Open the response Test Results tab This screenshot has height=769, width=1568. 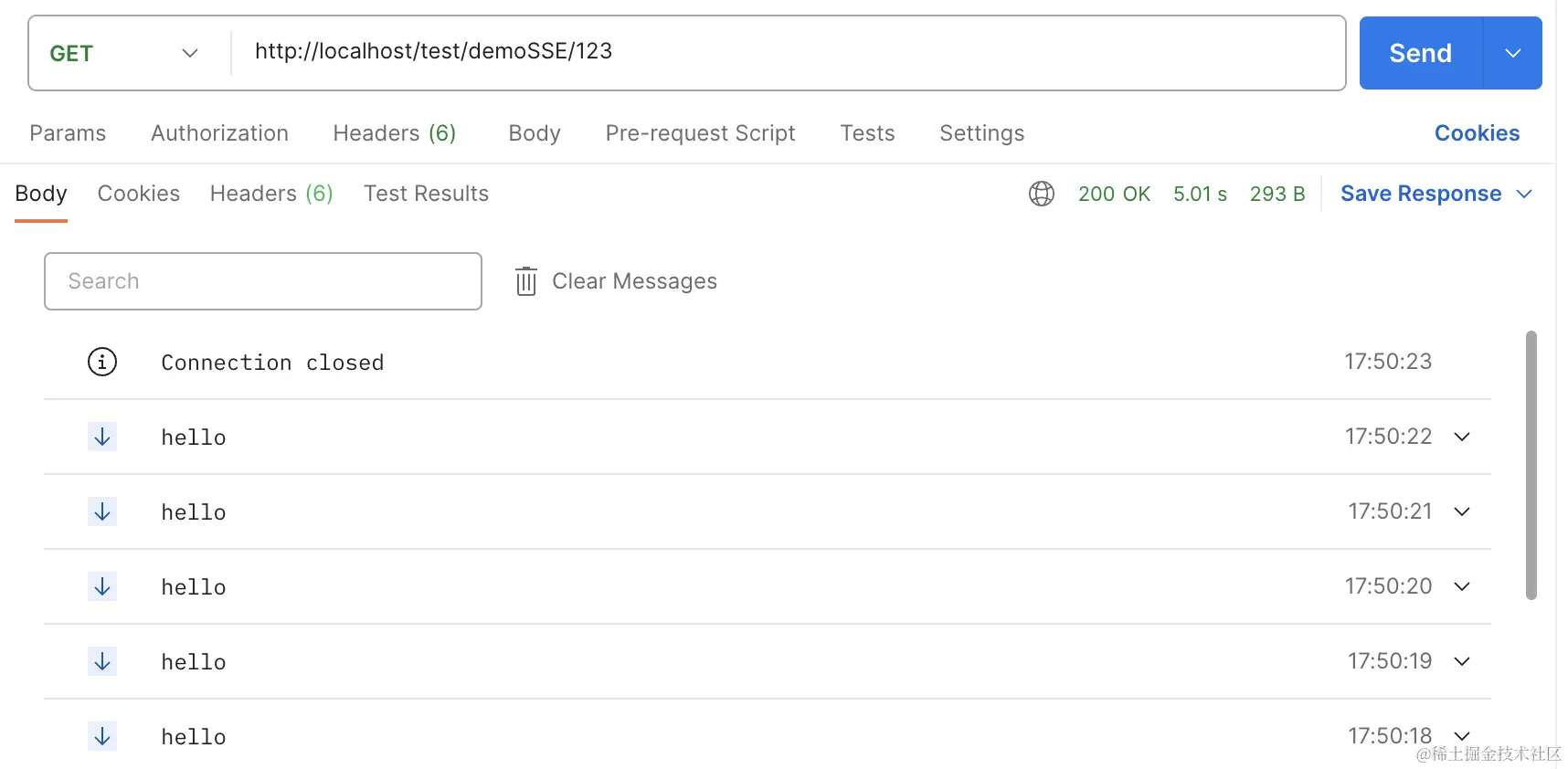426,194
